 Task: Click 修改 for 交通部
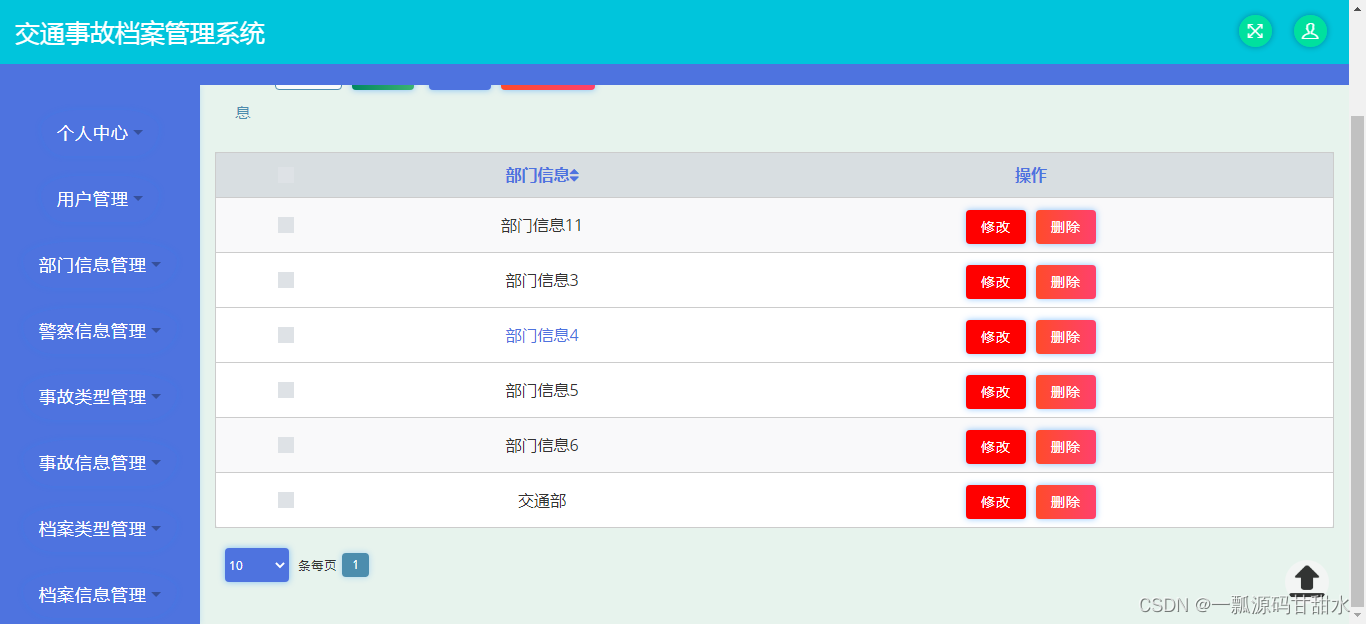coord(996,502)
